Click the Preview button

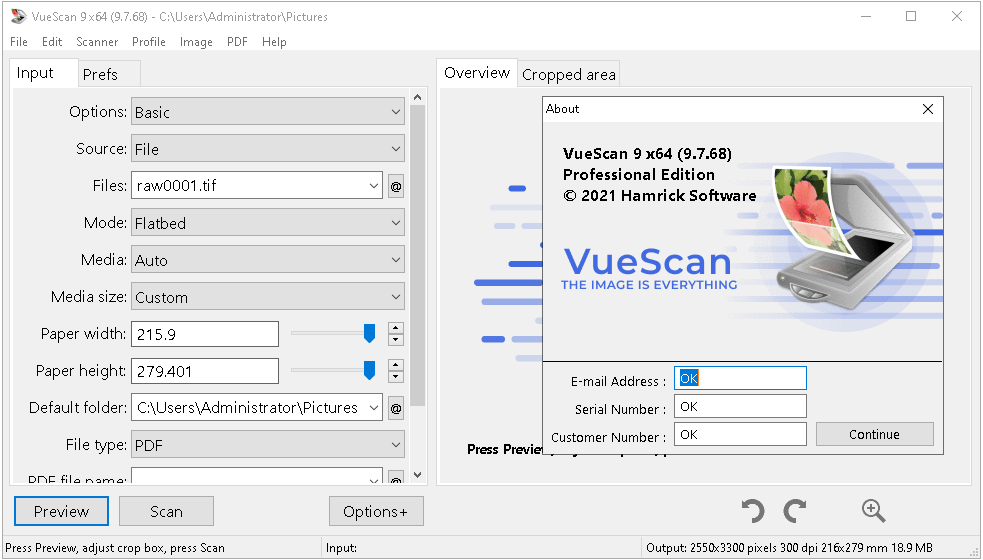click(61, 511)
